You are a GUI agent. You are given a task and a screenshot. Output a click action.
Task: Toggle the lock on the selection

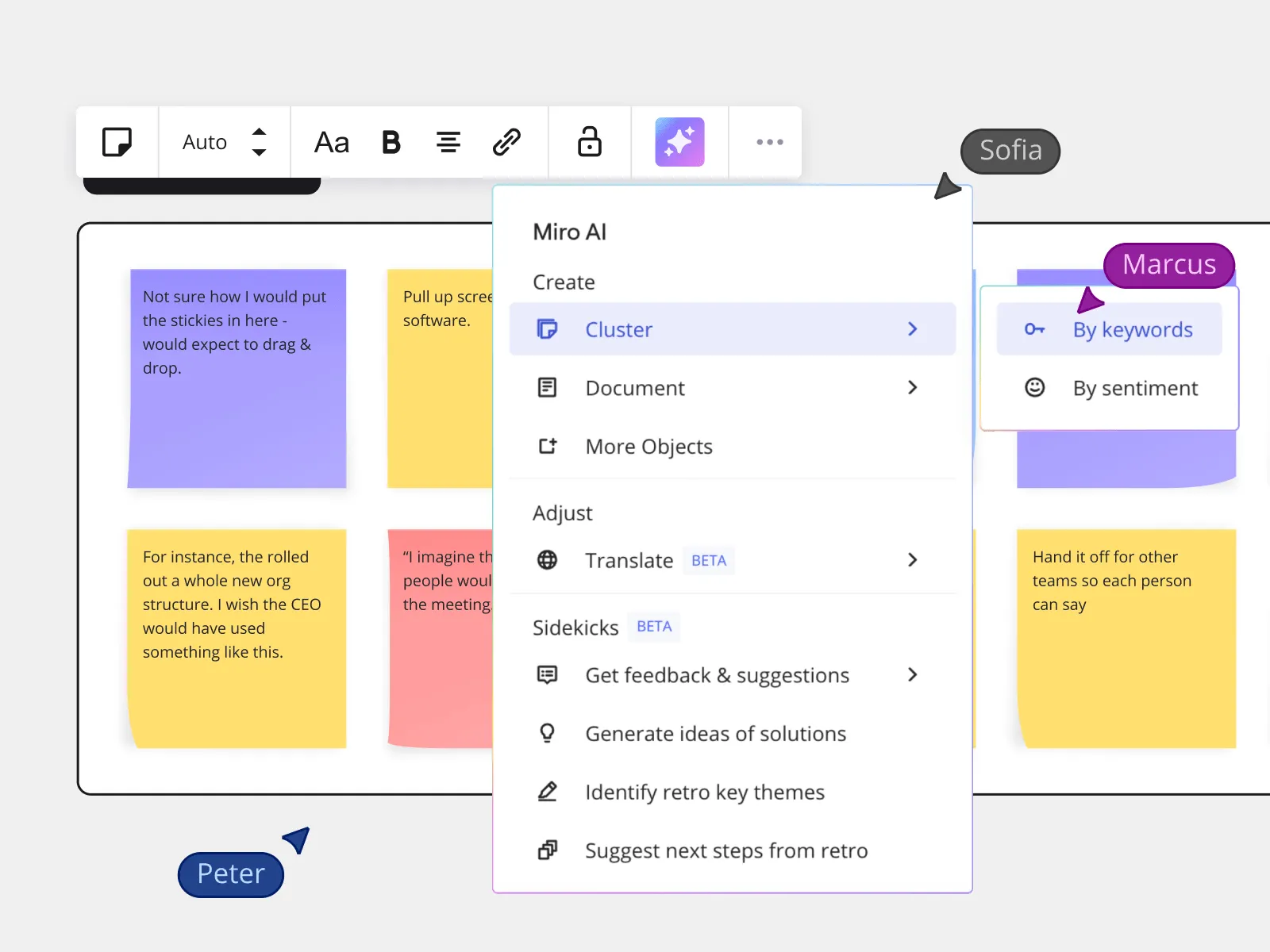click(590, 141)
